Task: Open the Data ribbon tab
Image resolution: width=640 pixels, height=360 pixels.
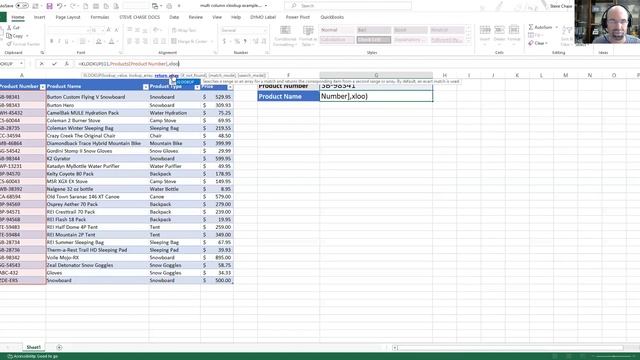Action: [174, 17]
